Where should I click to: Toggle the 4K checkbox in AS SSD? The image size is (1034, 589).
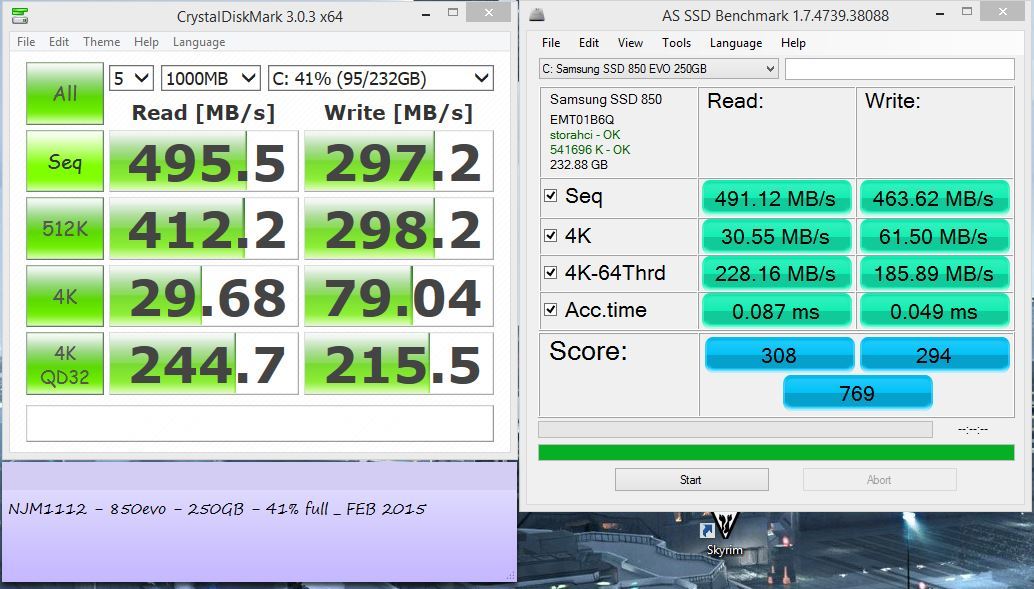[x=551, y=235]
